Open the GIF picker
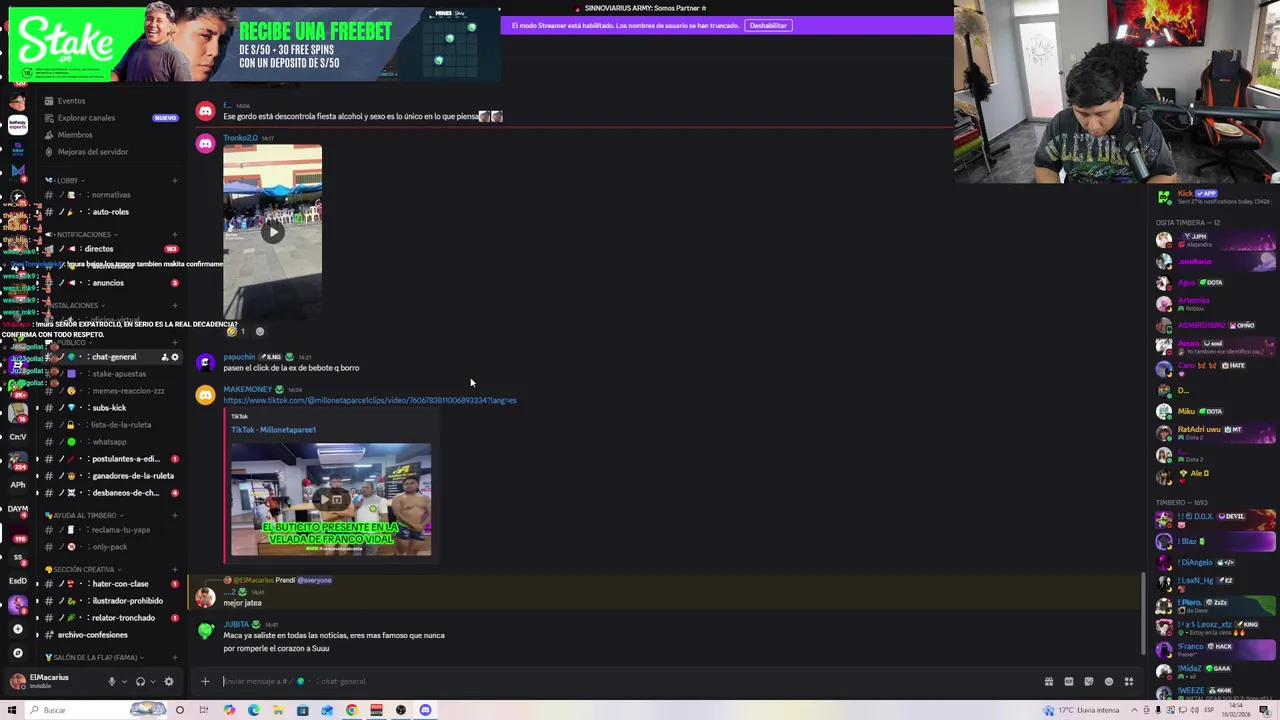Screen dimensions: 1280x720 pyautogui.click(x=1069, y=682)
